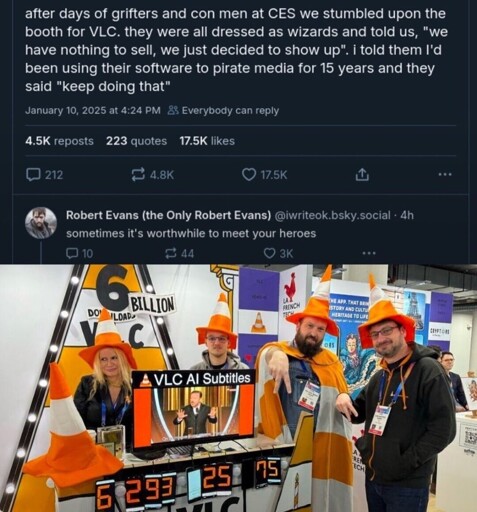Screen dimensions: 477x512
Task: Click the repost icon showing 4.8K
Action: click(x=138, y=174)
